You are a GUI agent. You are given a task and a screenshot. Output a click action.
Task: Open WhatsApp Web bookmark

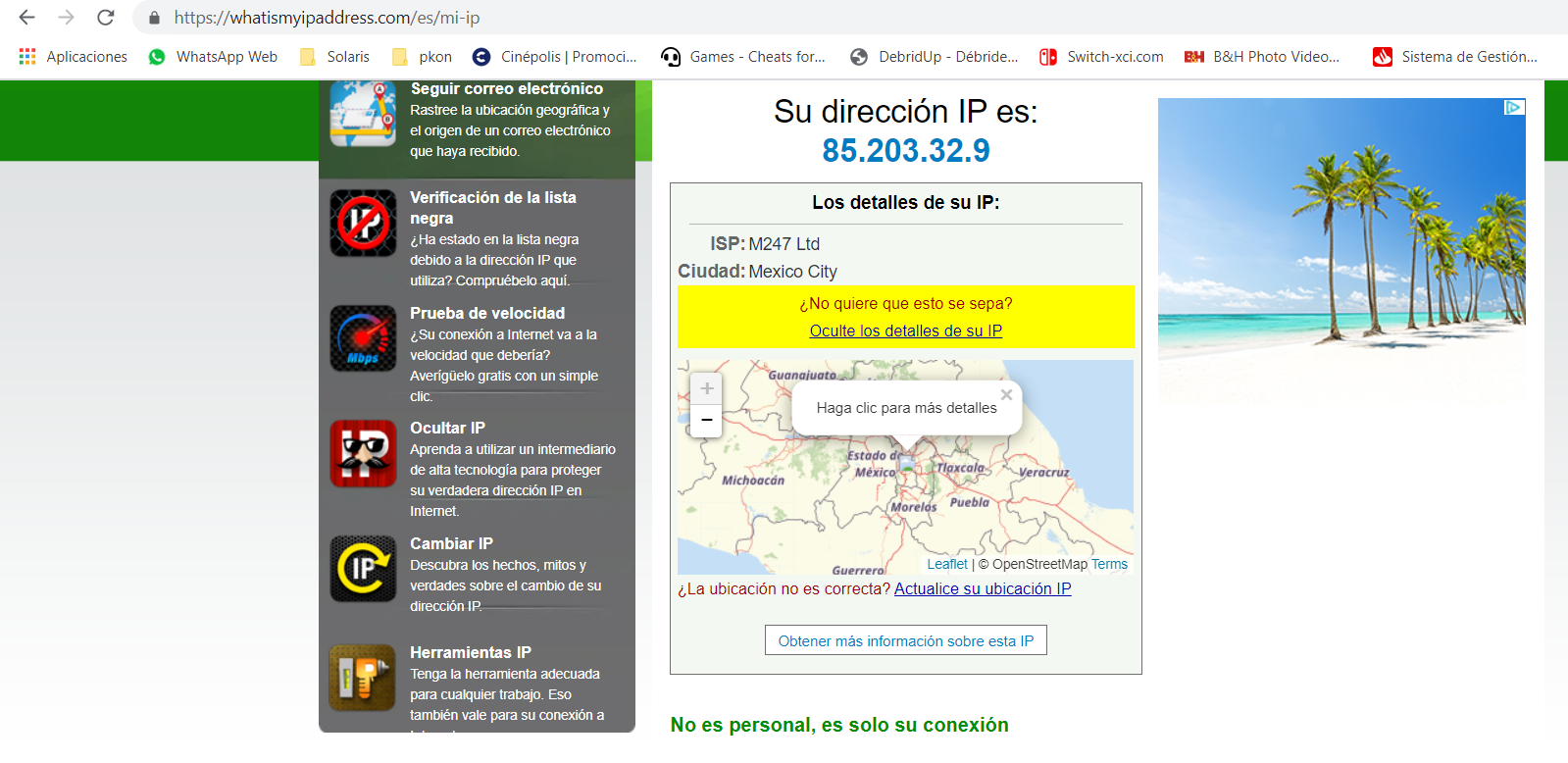point(213,57)
